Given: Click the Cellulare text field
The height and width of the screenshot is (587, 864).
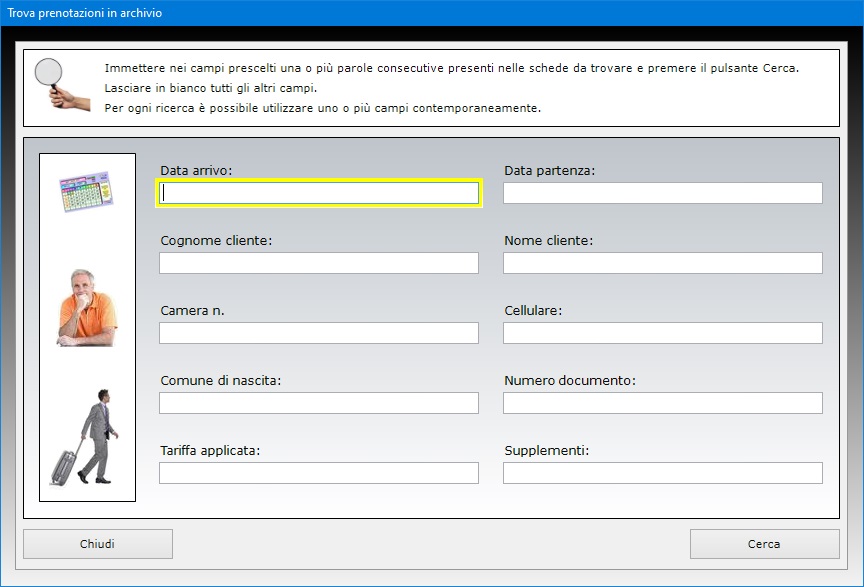Looking at the screenshot, I should 663,333.
